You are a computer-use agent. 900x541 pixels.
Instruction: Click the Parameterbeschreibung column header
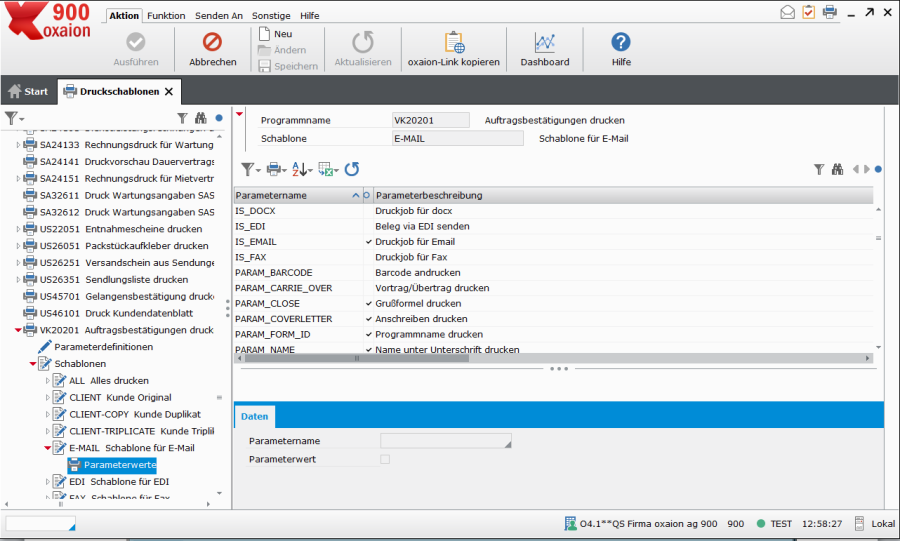pos(623,196)
